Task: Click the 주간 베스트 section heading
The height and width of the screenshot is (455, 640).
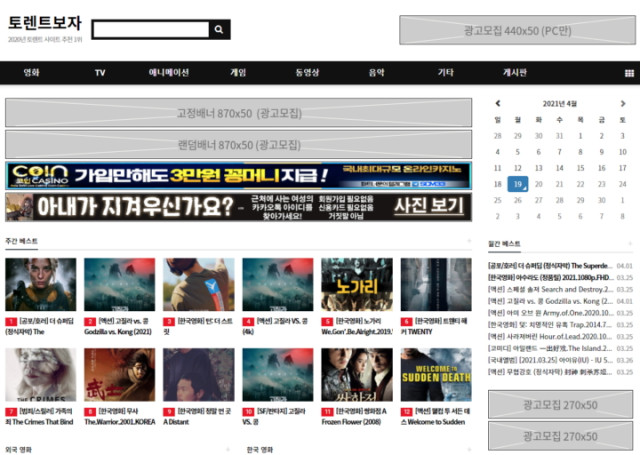Action: click(x=21, y=241)
